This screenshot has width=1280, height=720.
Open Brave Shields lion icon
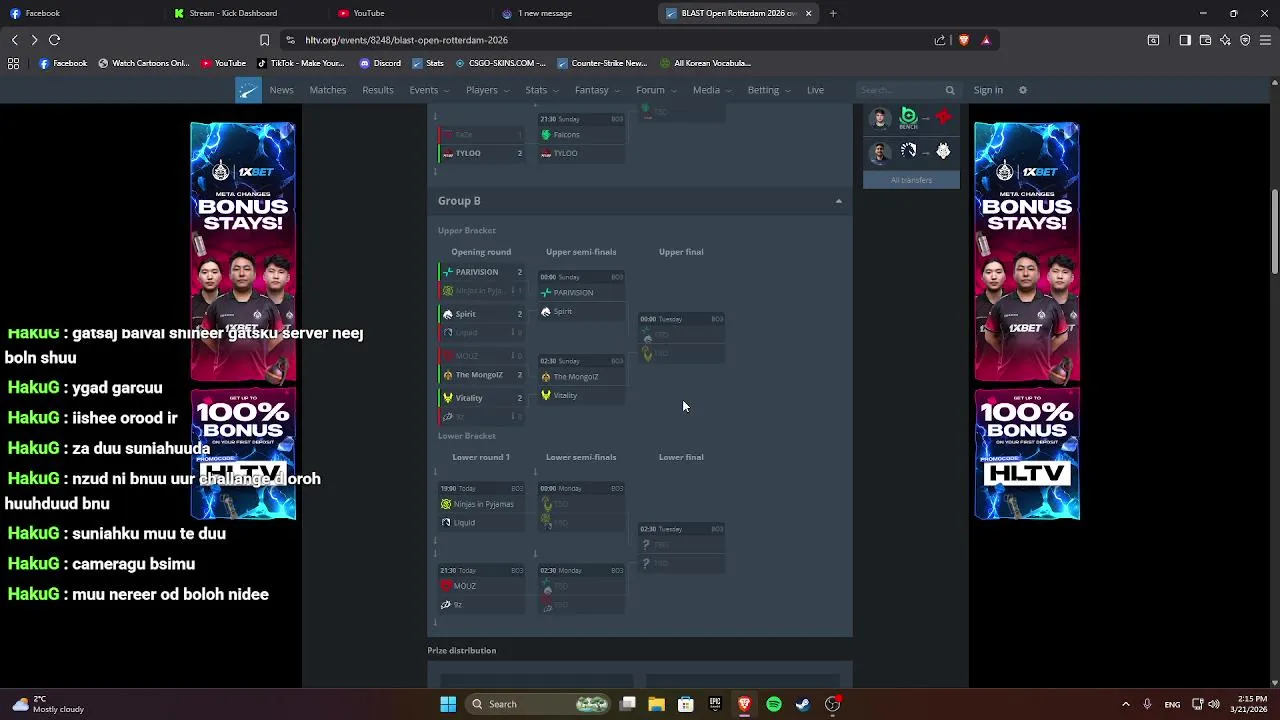(x=964, y=40)
